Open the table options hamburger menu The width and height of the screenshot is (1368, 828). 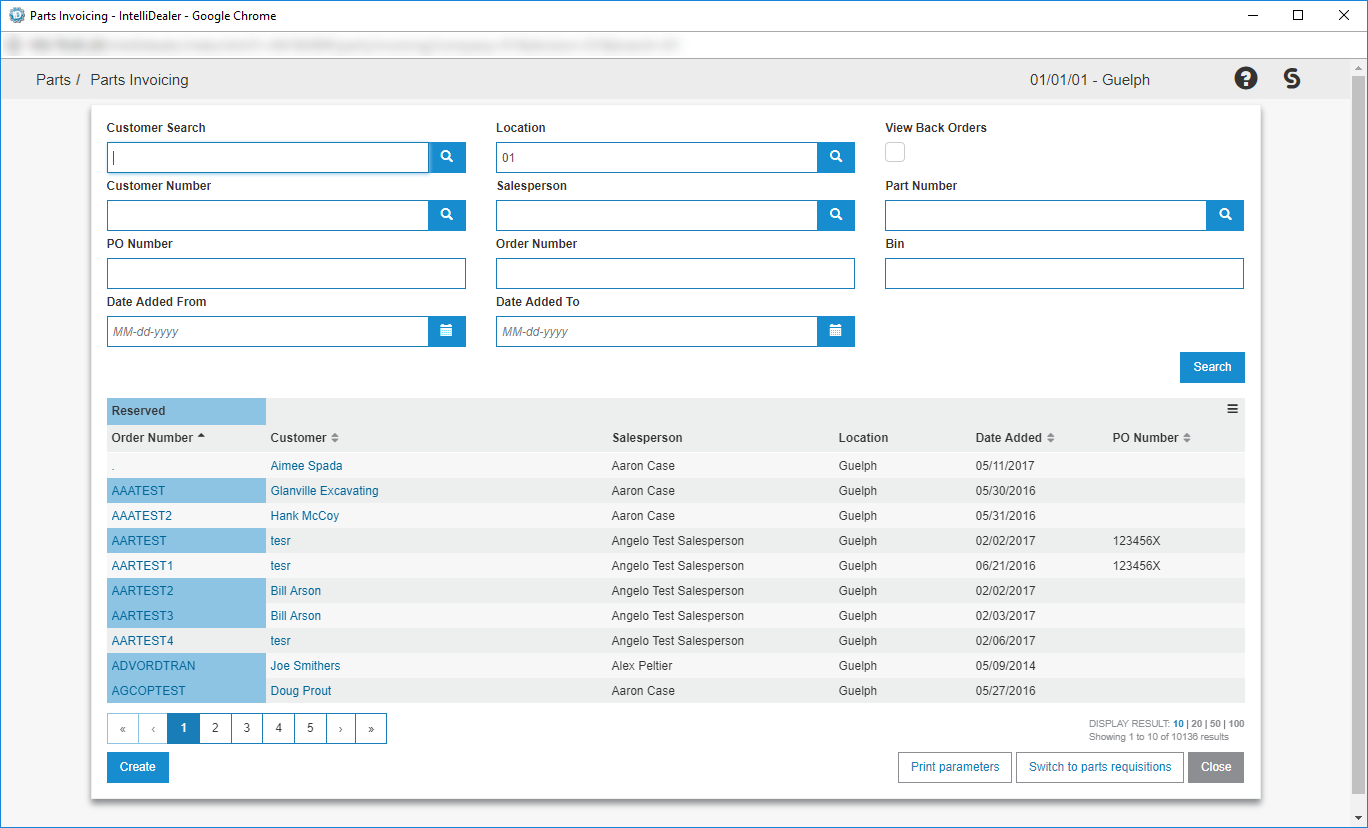pyautogui.click(x=1233, y=408)
